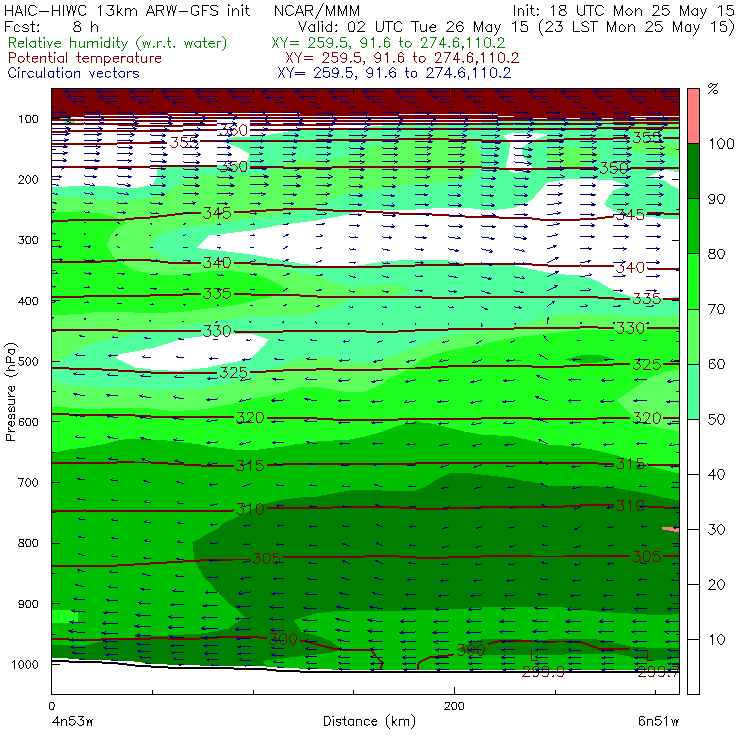This screenshot has width=740, height=740.
Task: Click the "Distance (km)" axis title
Action: pos(370,722)
